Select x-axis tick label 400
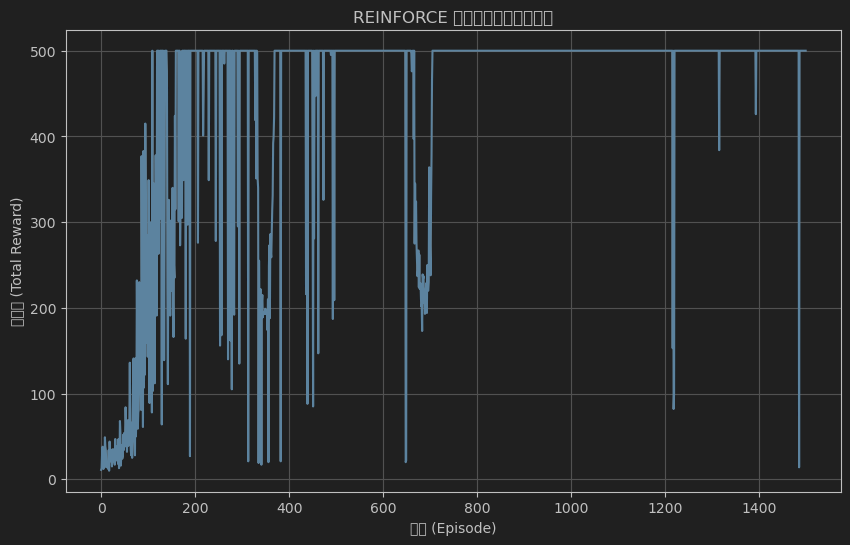The image size is (850, 545). [x=289, y=508]
